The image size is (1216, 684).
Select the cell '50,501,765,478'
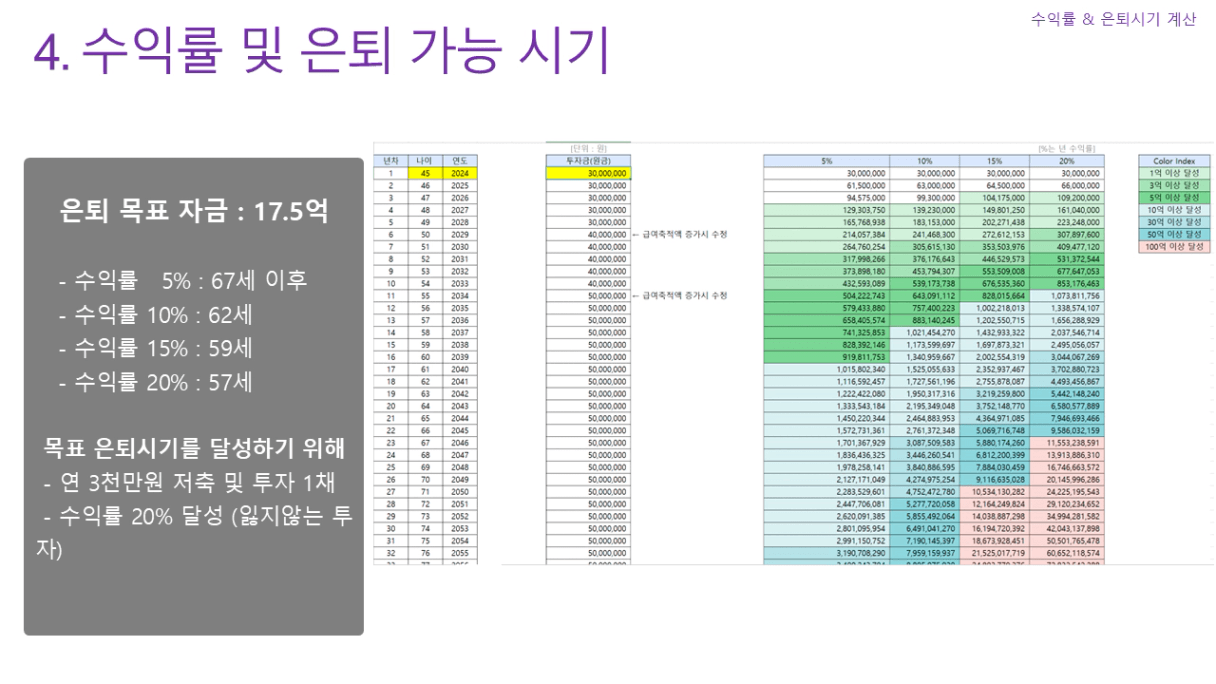(1066, 540)
